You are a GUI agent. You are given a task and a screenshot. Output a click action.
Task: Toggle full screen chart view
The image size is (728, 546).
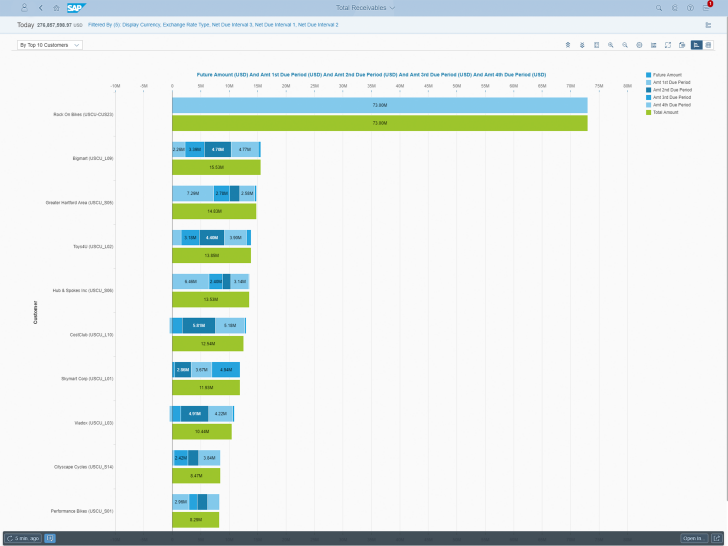pyautogui.click(x=668, y=45)
